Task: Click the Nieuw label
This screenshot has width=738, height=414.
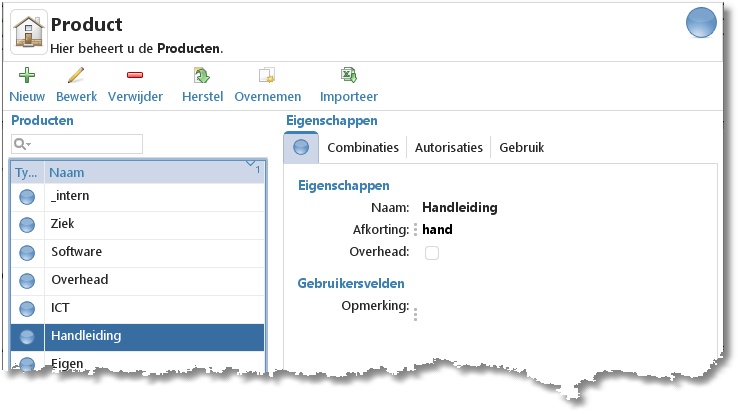Action: (27, 96)
